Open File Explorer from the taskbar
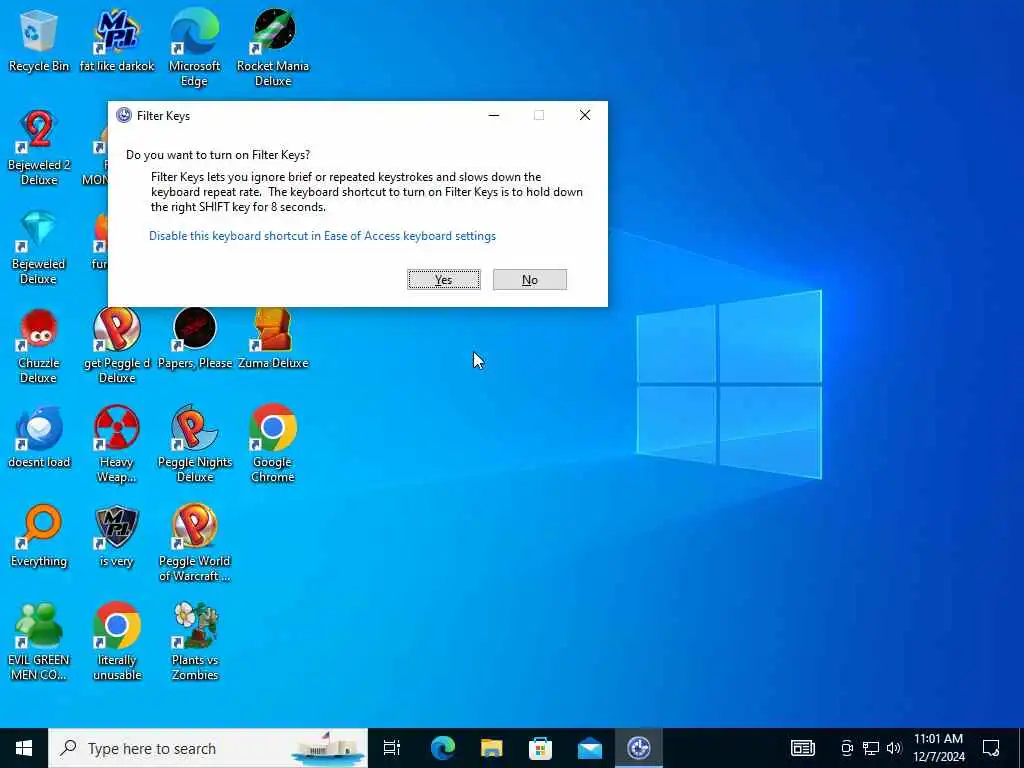Viewport: 1024px width, 768px height. point(491,748)
